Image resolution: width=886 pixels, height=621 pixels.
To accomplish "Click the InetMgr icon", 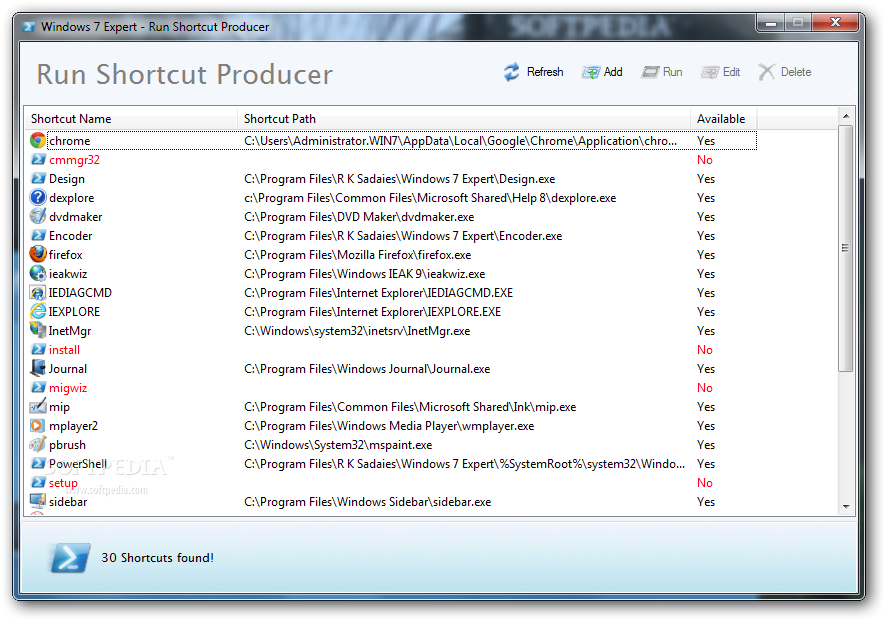I will tap(38, 330).
